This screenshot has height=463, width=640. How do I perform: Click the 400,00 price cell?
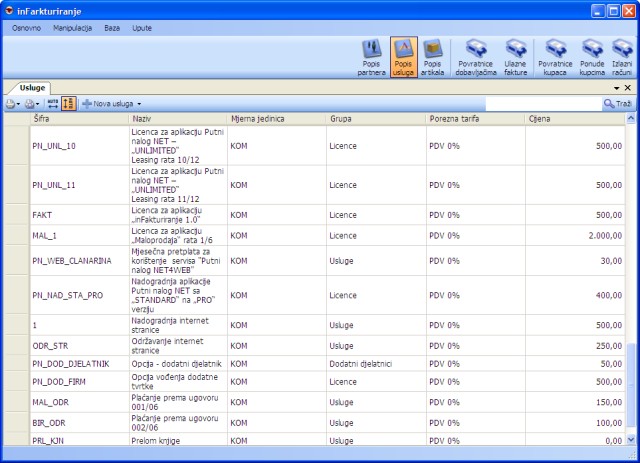pyautogui.click(x=575, y=295)
